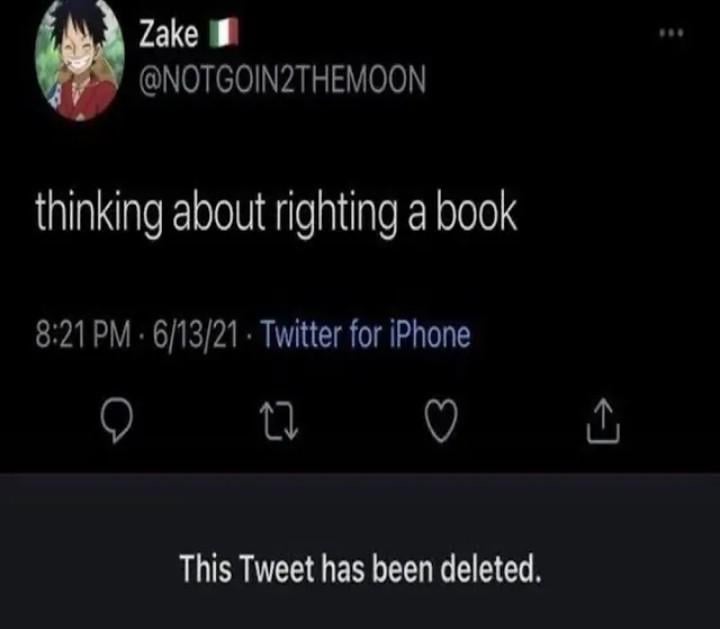This screenshot has width=720, height=629.
Task: Open the share sheet using upload arrow icon
Action: point(603,420)
